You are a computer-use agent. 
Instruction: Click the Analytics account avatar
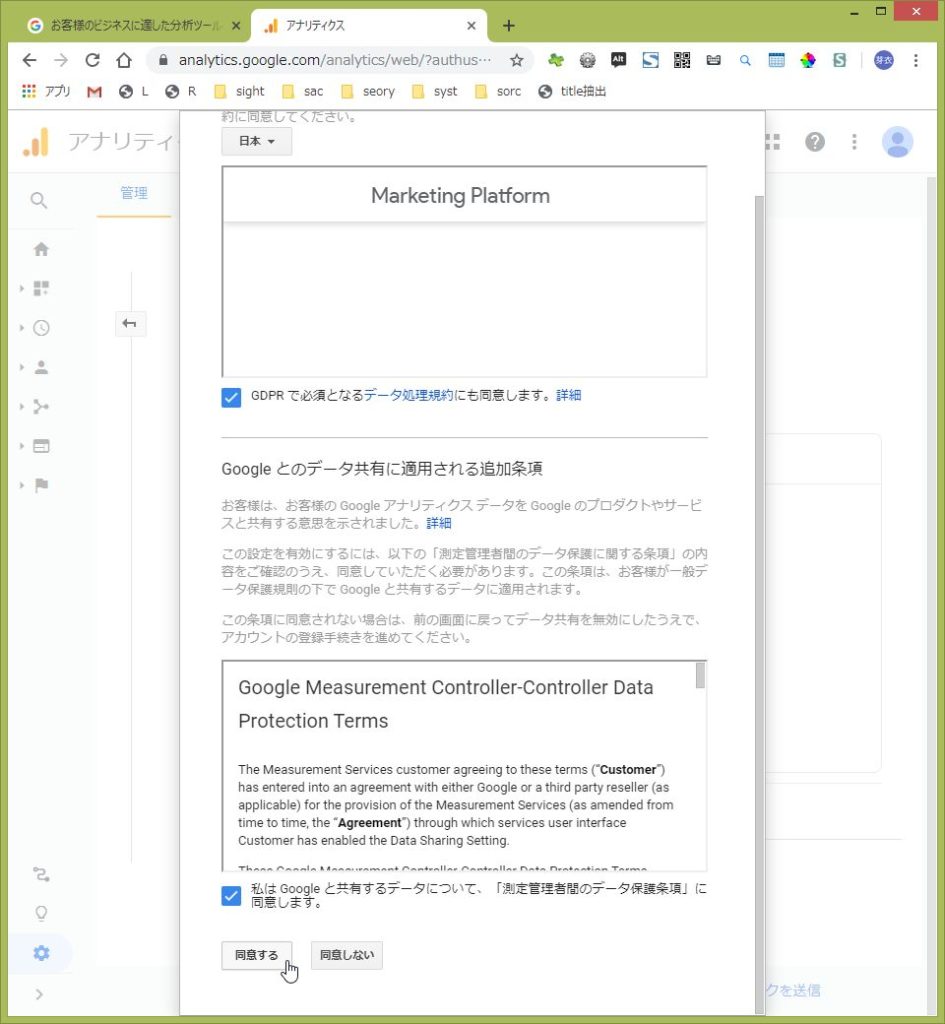[x=897, y=142]
